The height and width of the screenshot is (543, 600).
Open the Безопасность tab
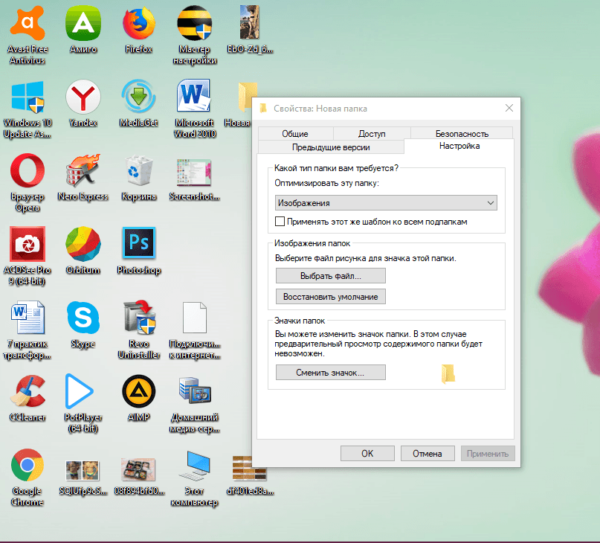click(462, 134)
